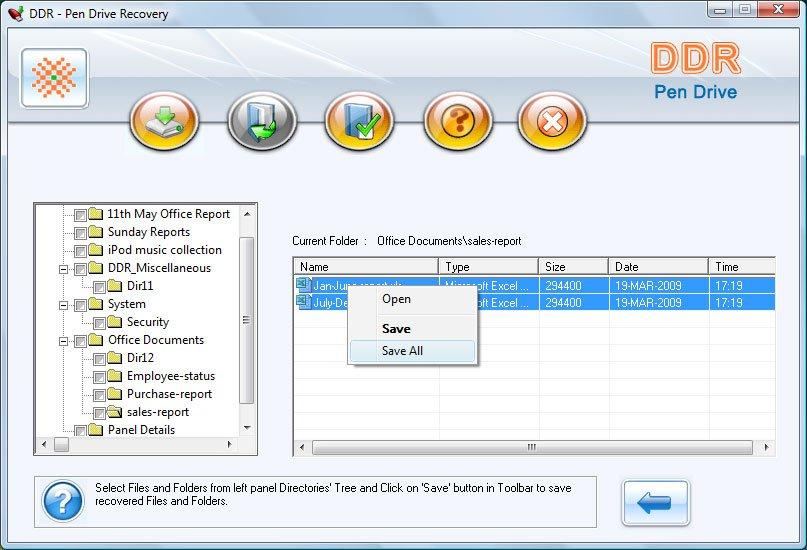
Task: Toggle the System folder checkbox
Action: pyautogui.click(x=80, y=305)
